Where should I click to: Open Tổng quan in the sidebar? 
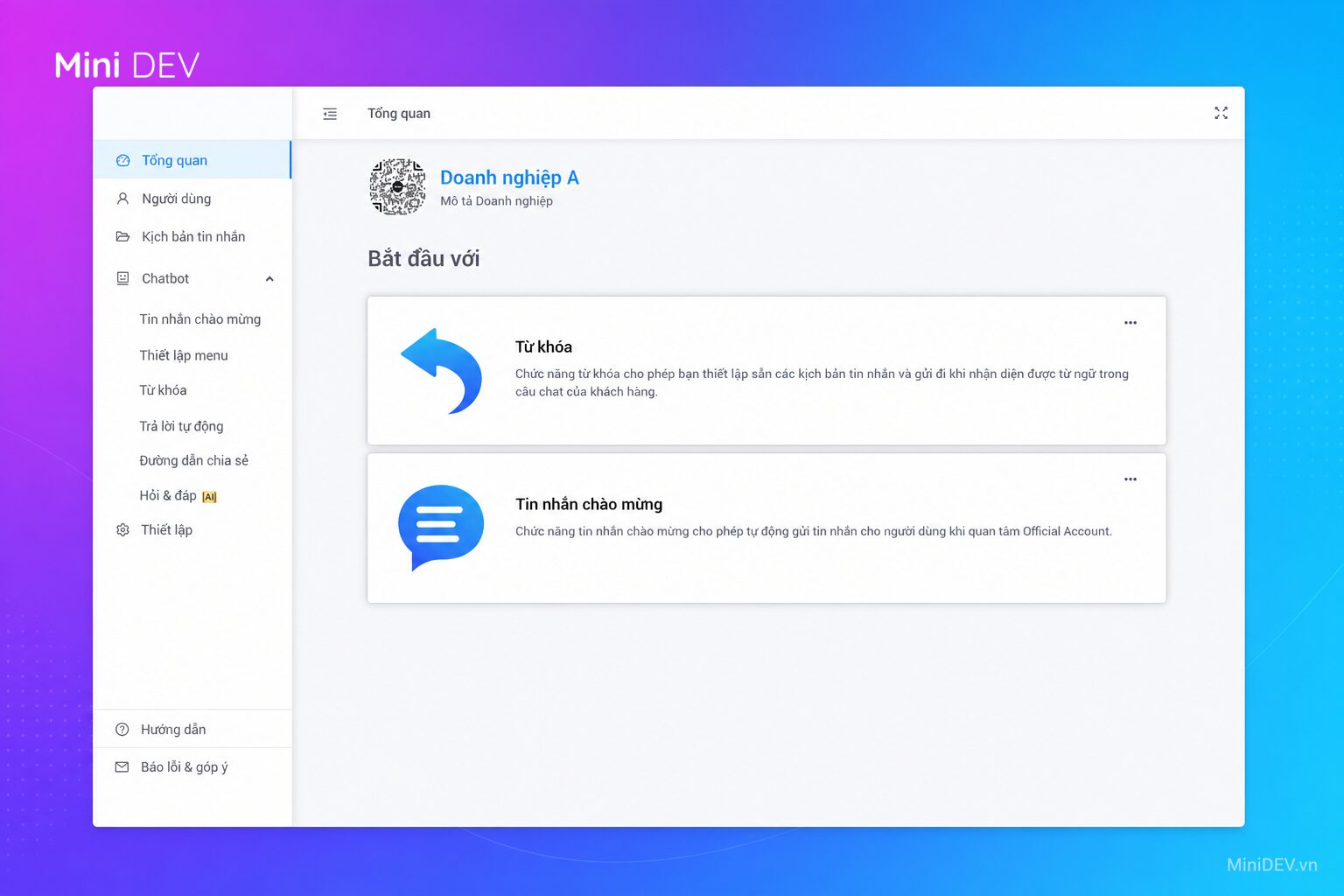point(192,160)
